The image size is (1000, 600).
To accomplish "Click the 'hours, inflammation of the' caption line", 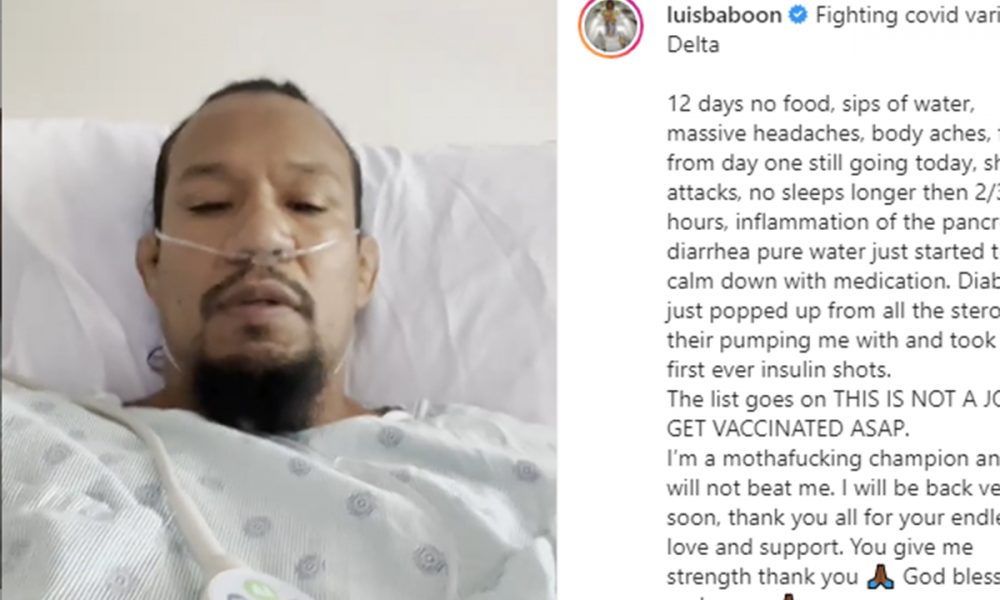I will 833,222.
